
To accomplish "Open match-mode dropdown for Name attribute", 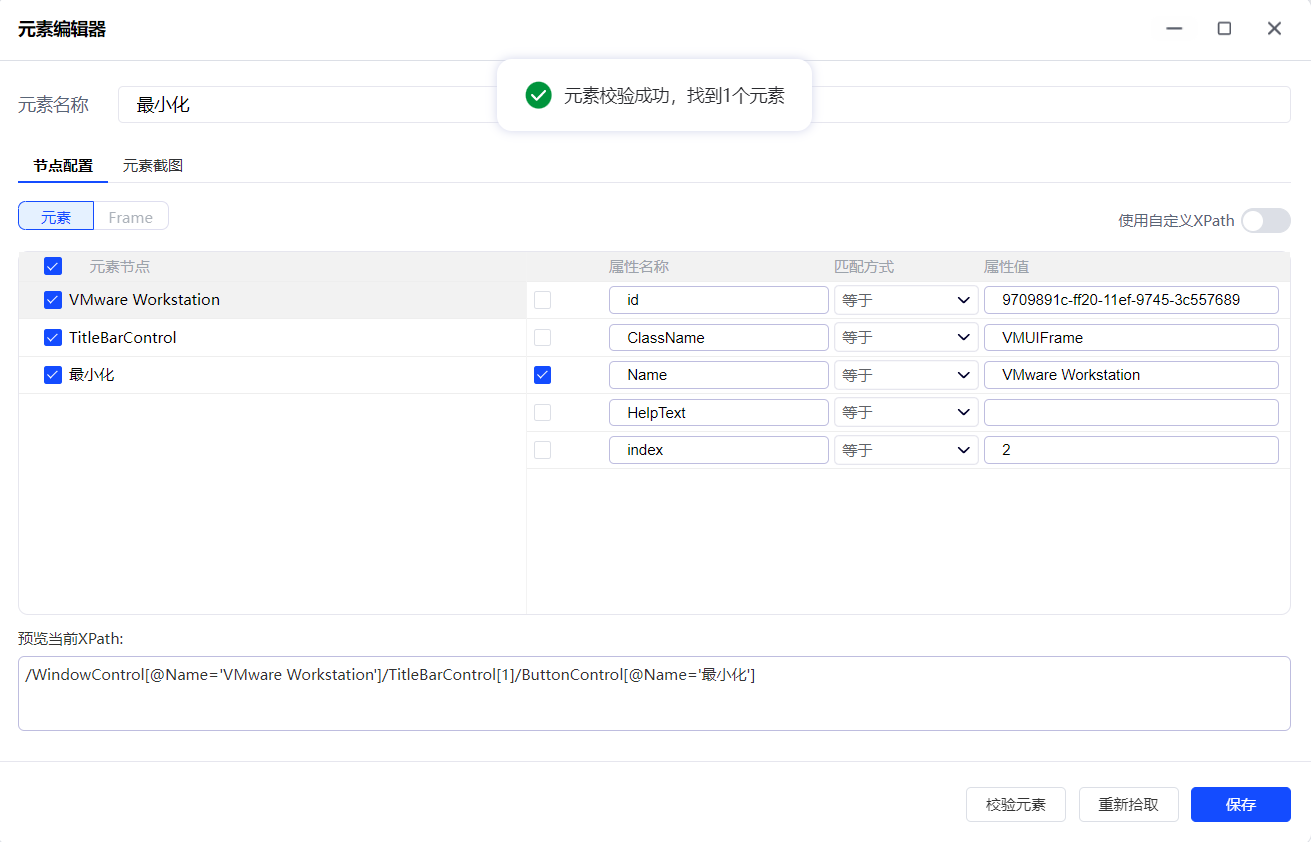I will (x=905, y=375).
